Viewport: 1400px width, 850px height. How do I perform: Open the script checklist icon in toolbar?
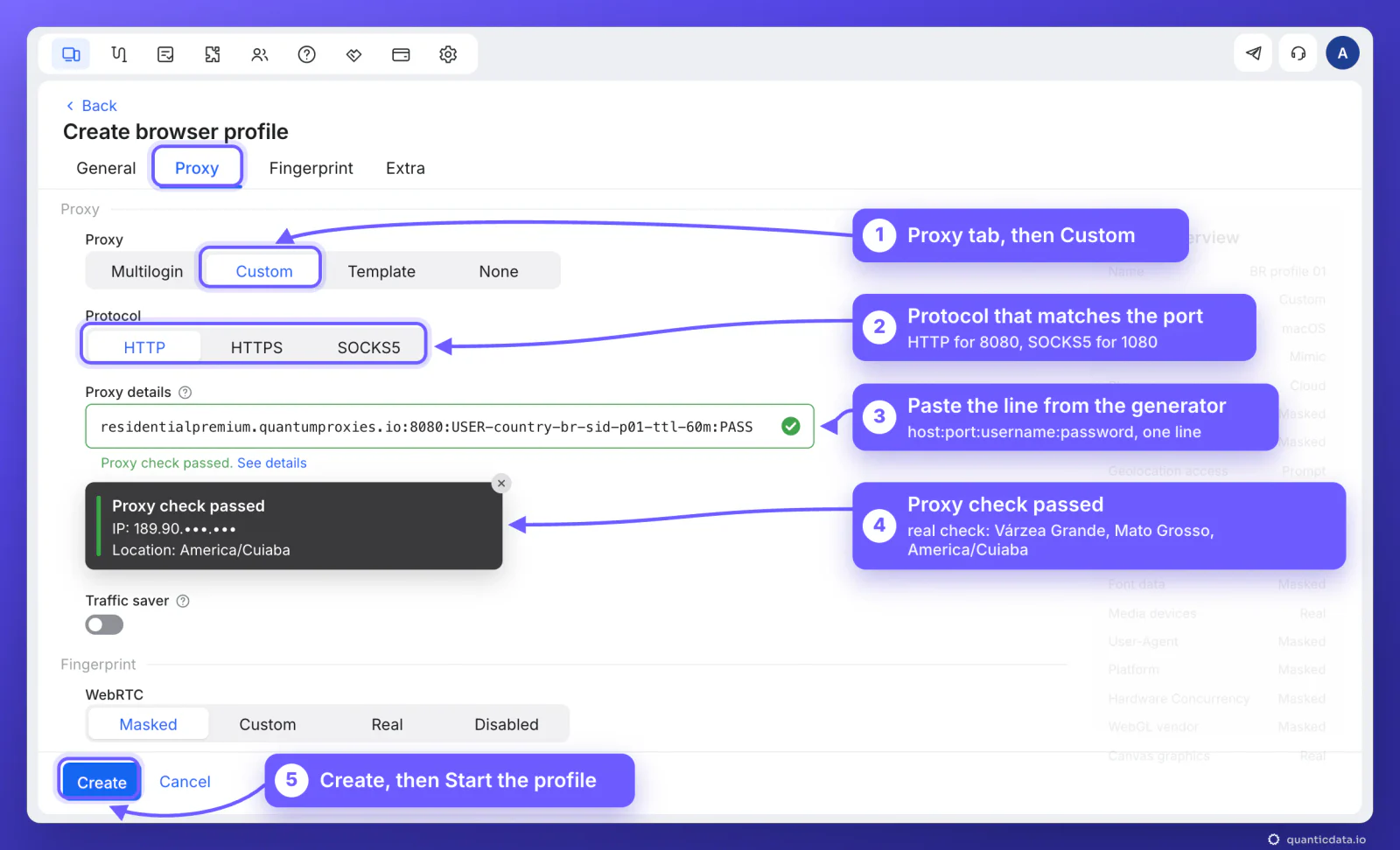point(165,54)
